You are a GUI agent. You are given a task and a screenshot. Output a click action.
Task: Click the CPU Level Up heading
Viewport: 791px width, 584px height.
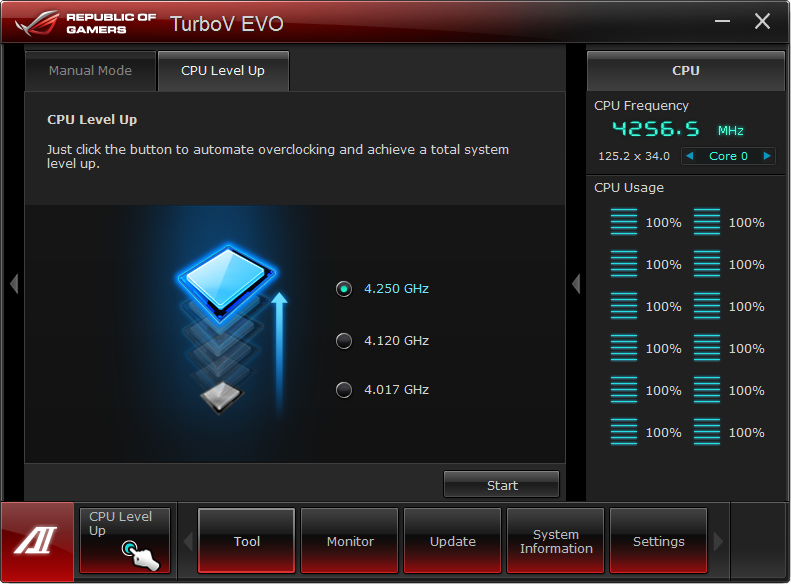click(92, 120)
